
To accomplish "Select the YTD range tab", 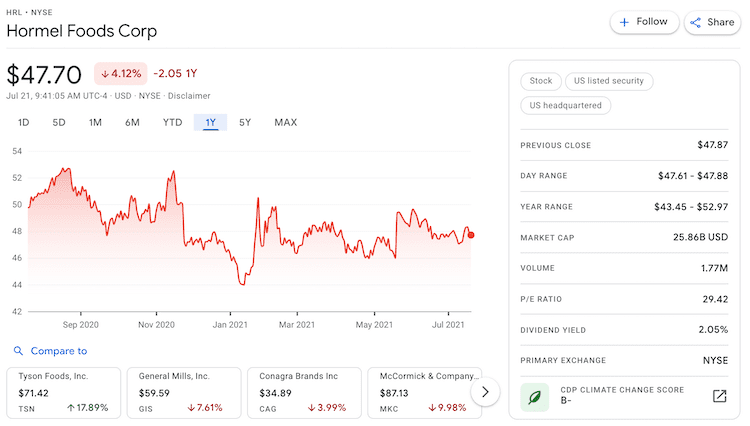I will point(172,122).
